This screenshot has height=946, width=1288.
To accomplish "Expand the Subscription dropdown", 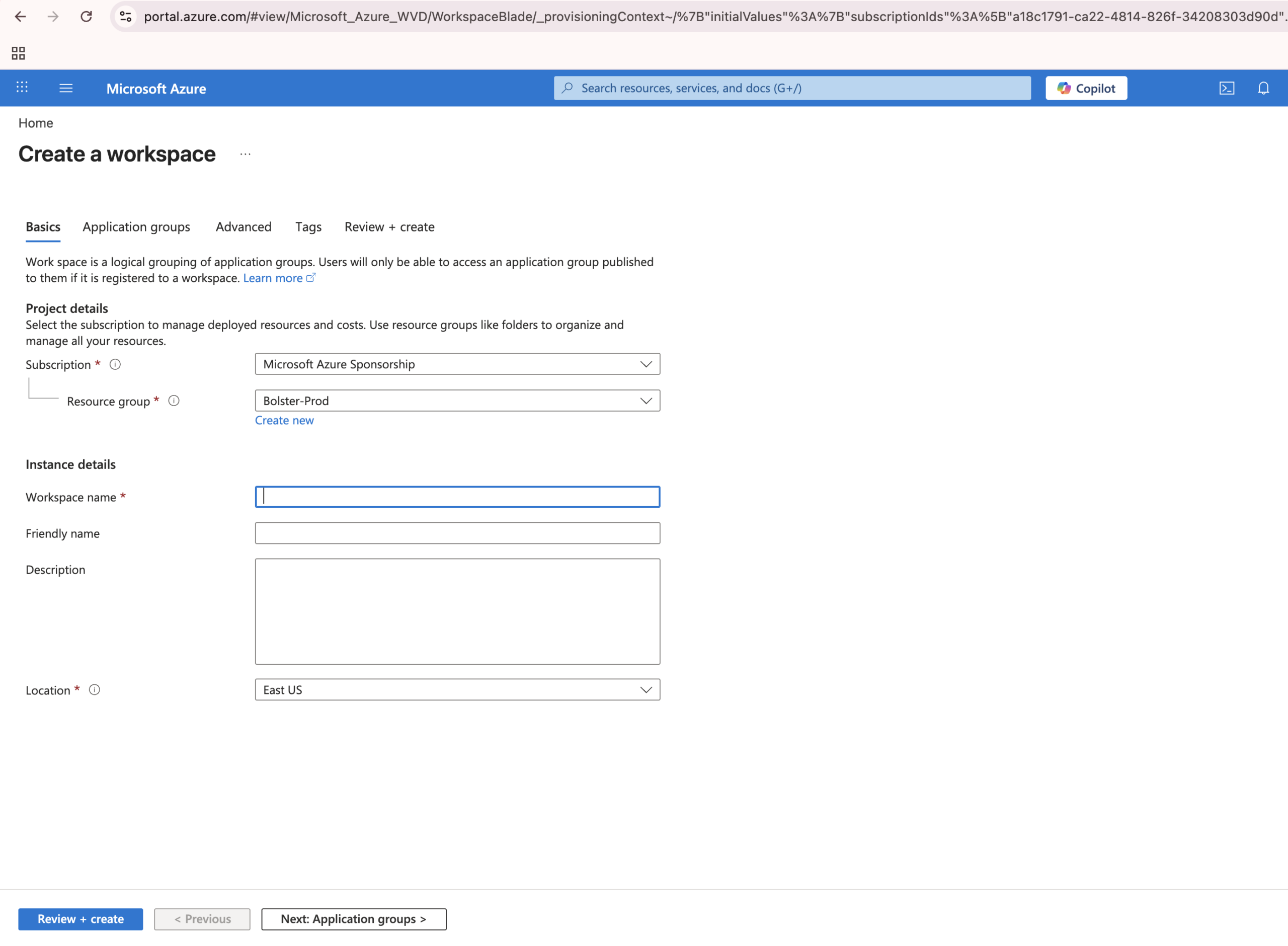I will point(457,364).
